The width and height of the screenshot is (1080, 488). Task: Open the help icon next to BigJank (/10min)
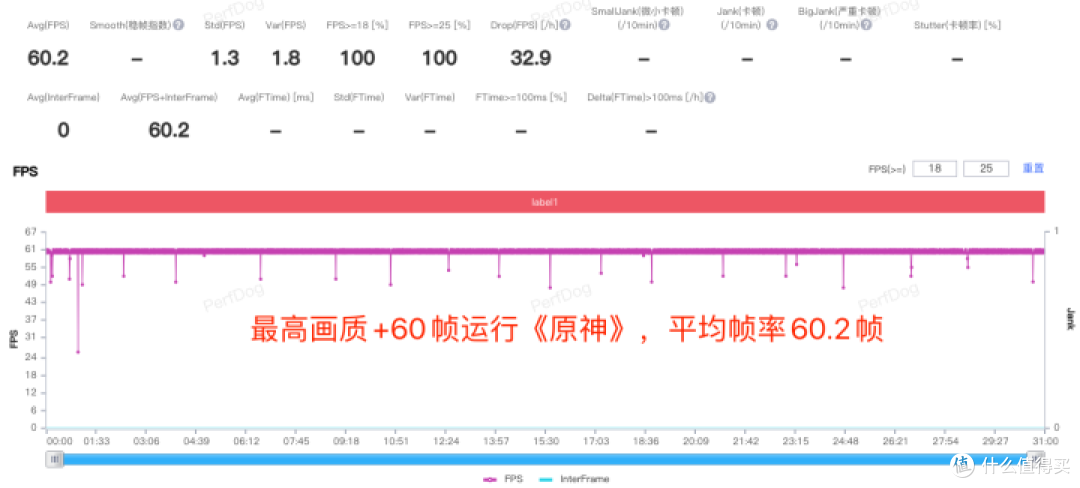tap(866, 25)
